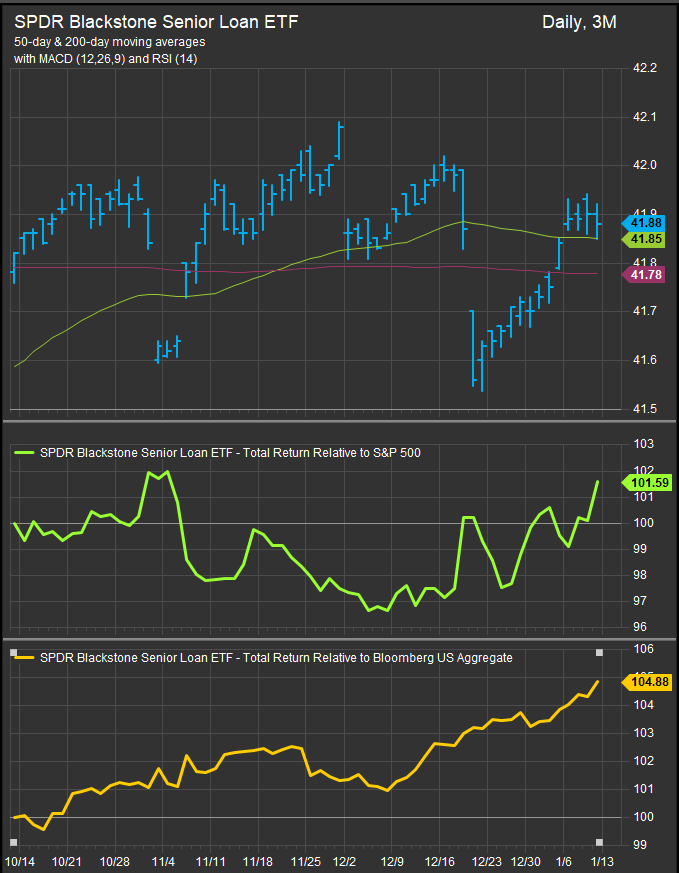Viewport: 679px width, 873px height.
Task: Click the 41.6 price axis label
Action: tap(645, 360)
